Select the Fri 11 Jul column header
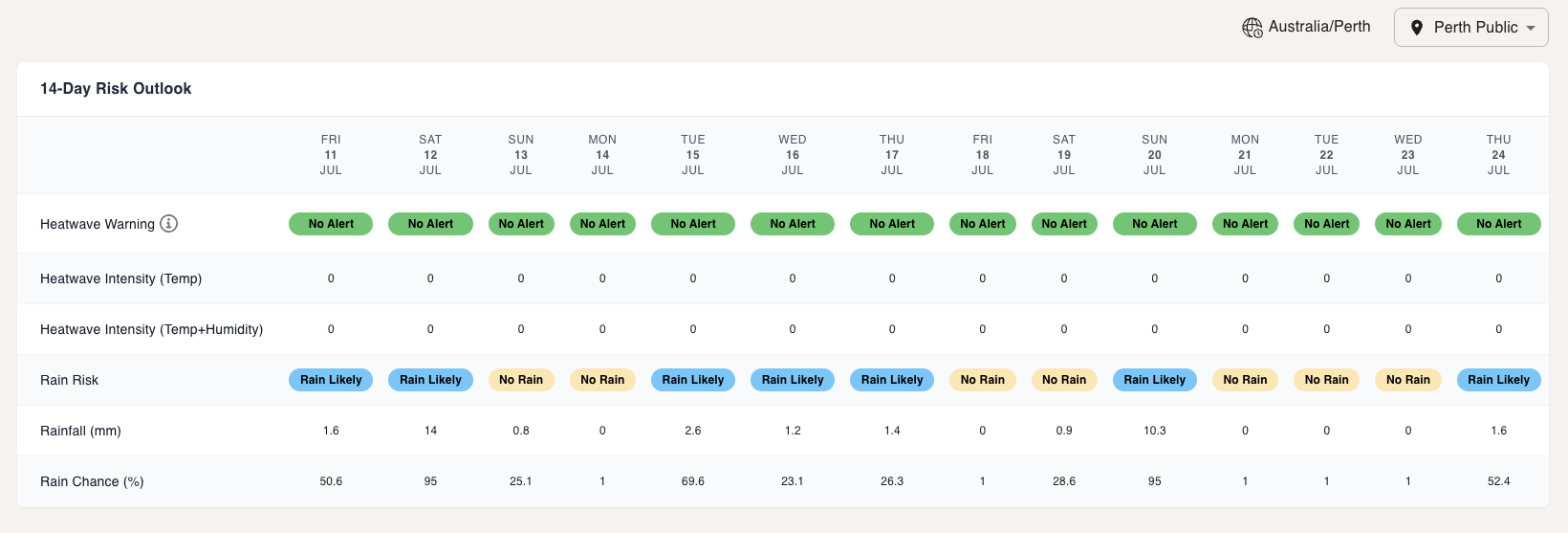This screenshot has width=1568, height=533. tap(331, 155)
